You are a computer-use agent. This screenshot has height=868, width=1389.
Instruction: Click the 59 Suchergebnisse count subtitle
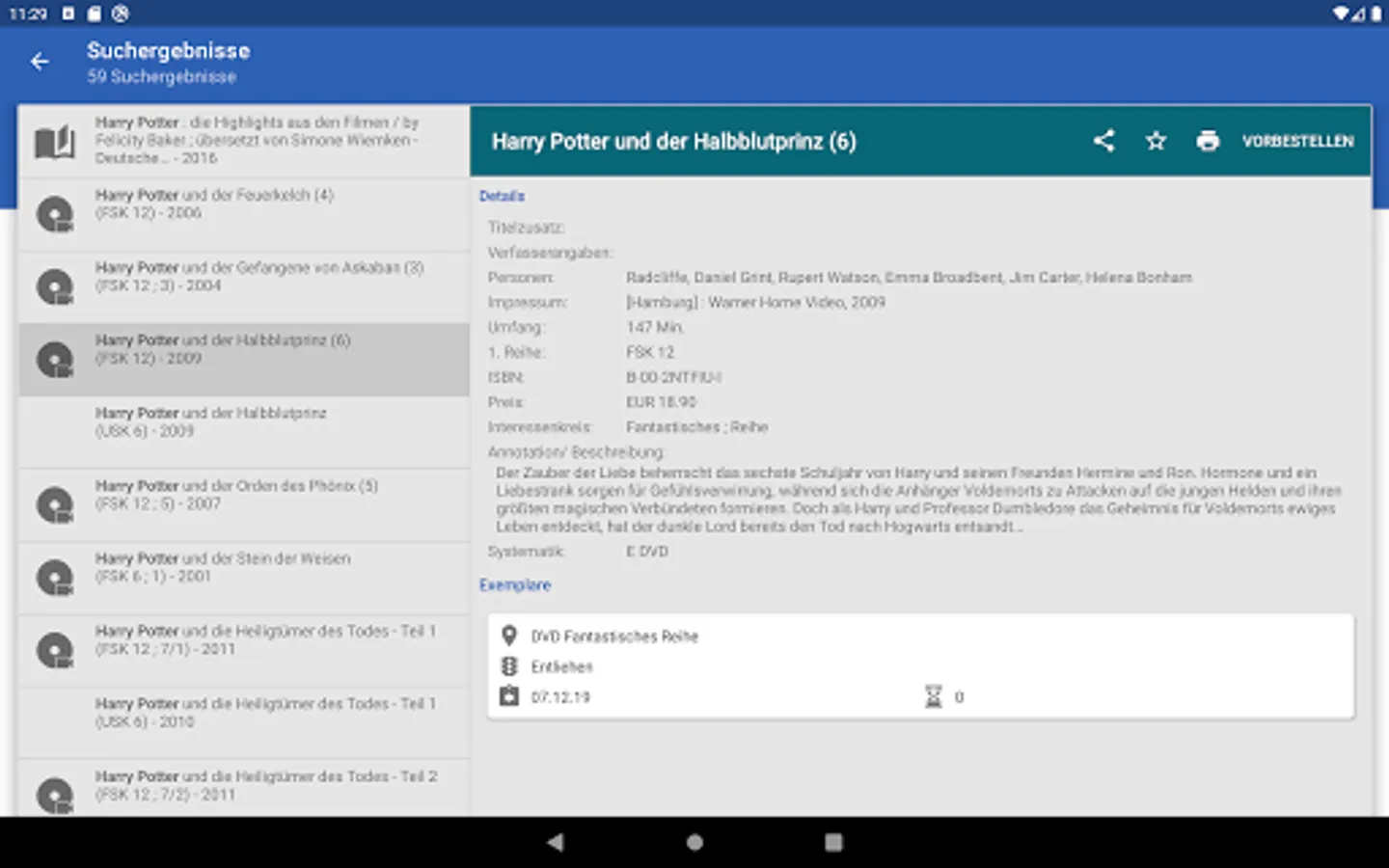(x=161, y=76)
